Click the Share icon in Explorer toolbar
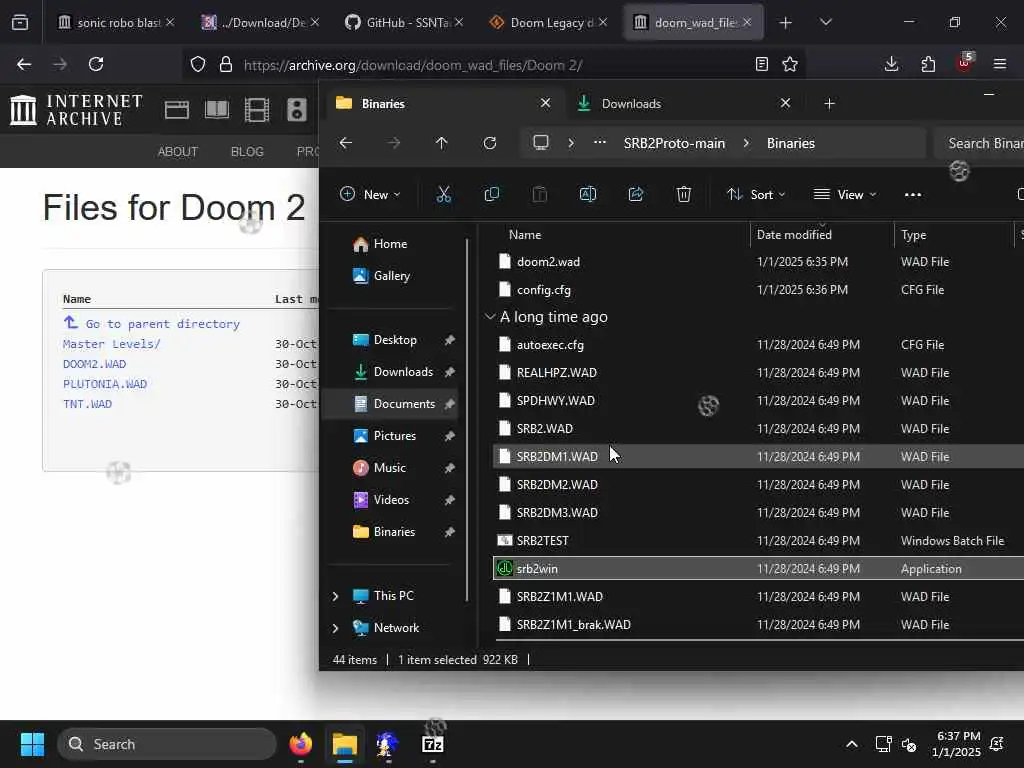This screenshot has height=768, width=1024. click(635, 195)
